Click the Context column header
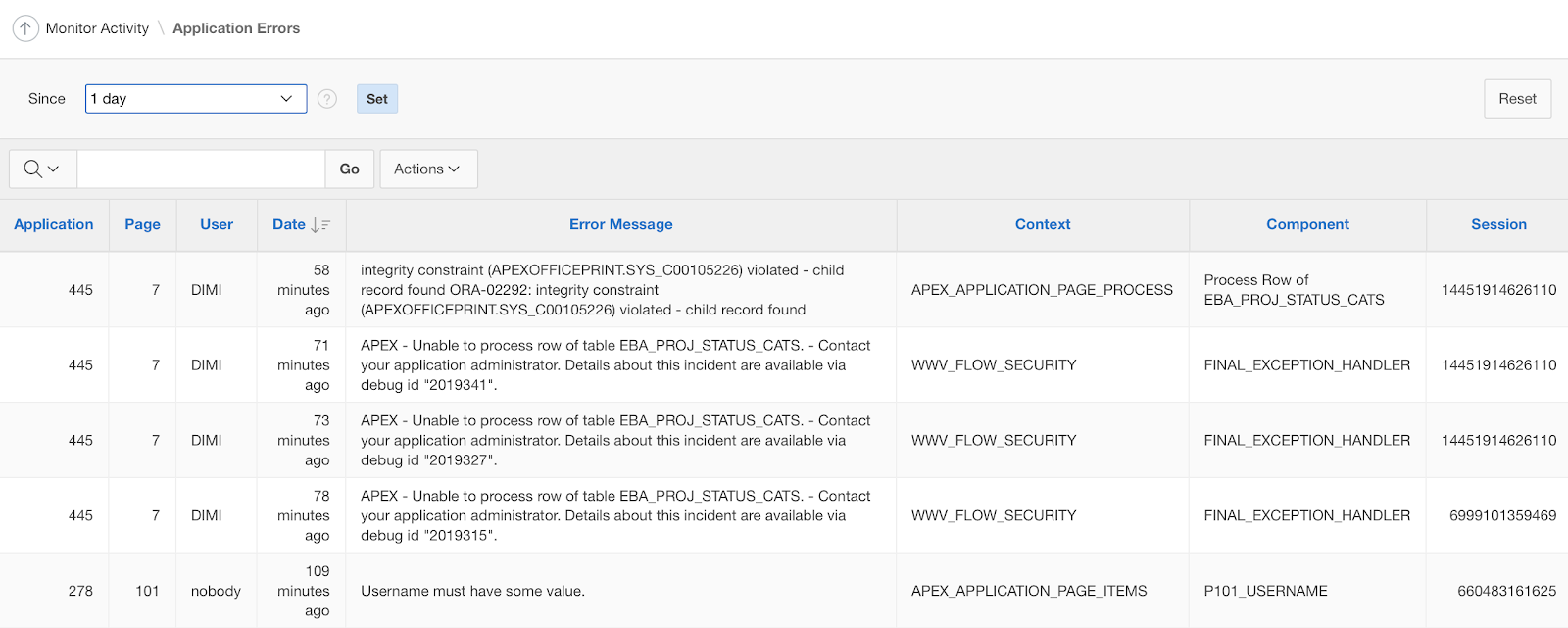 (1043, 224)
